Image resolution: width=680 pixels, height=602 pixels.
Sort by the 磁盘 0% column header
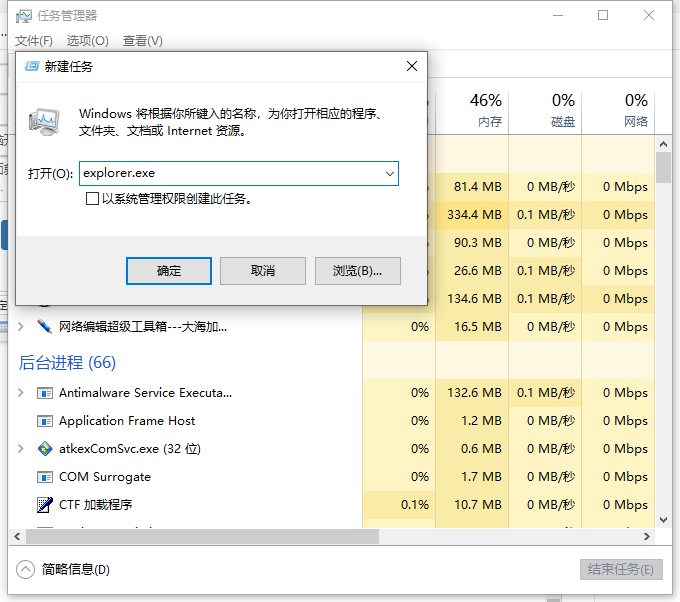(546, 110)
